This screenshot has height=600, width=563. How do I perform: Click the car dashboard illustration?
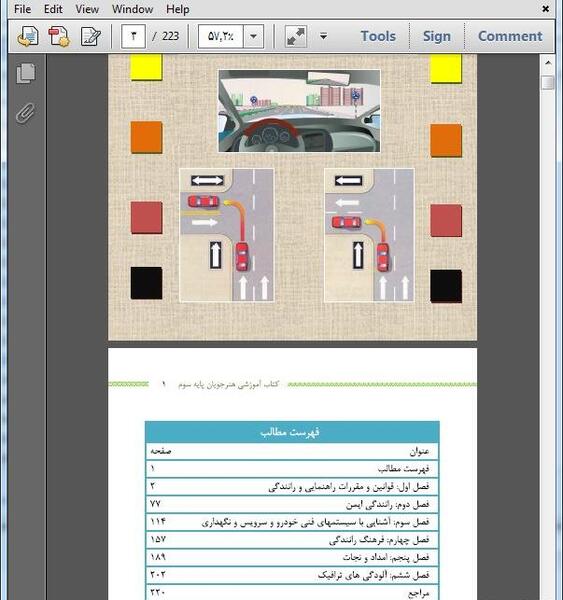point(299,111)
